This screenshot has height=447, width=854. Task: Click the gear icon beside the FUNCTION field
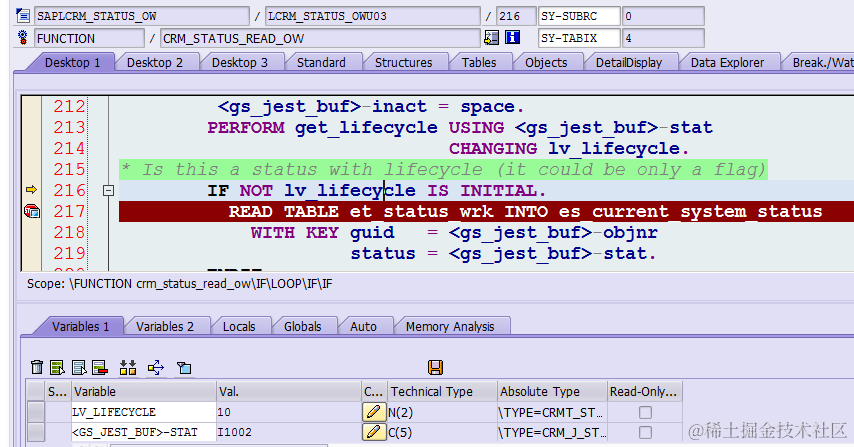pos(22,38)
